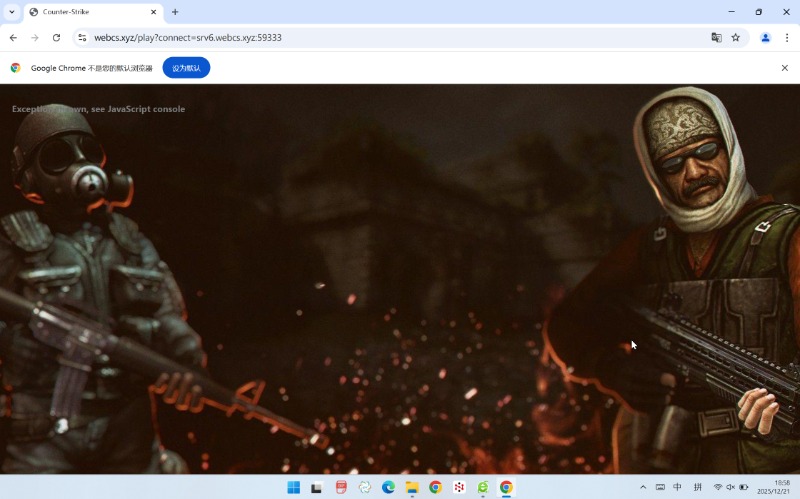Image resolution: width=800 pixels, height=499 pixels.
Task: Open Chrome's three-dot menu
Action: [x=787, y=38]
